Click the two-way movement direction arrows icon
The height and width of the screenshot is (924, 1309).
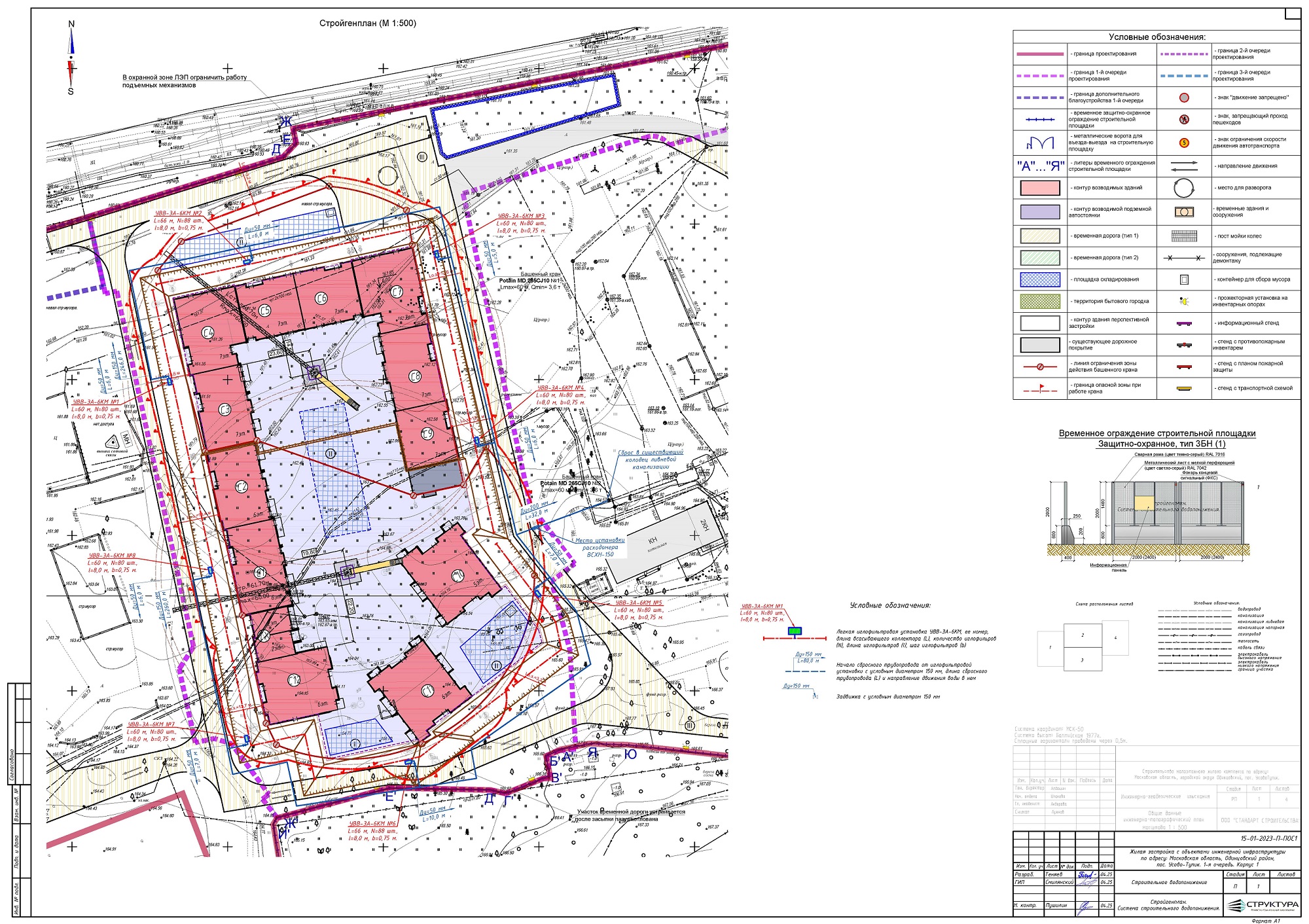[1183, 166]
